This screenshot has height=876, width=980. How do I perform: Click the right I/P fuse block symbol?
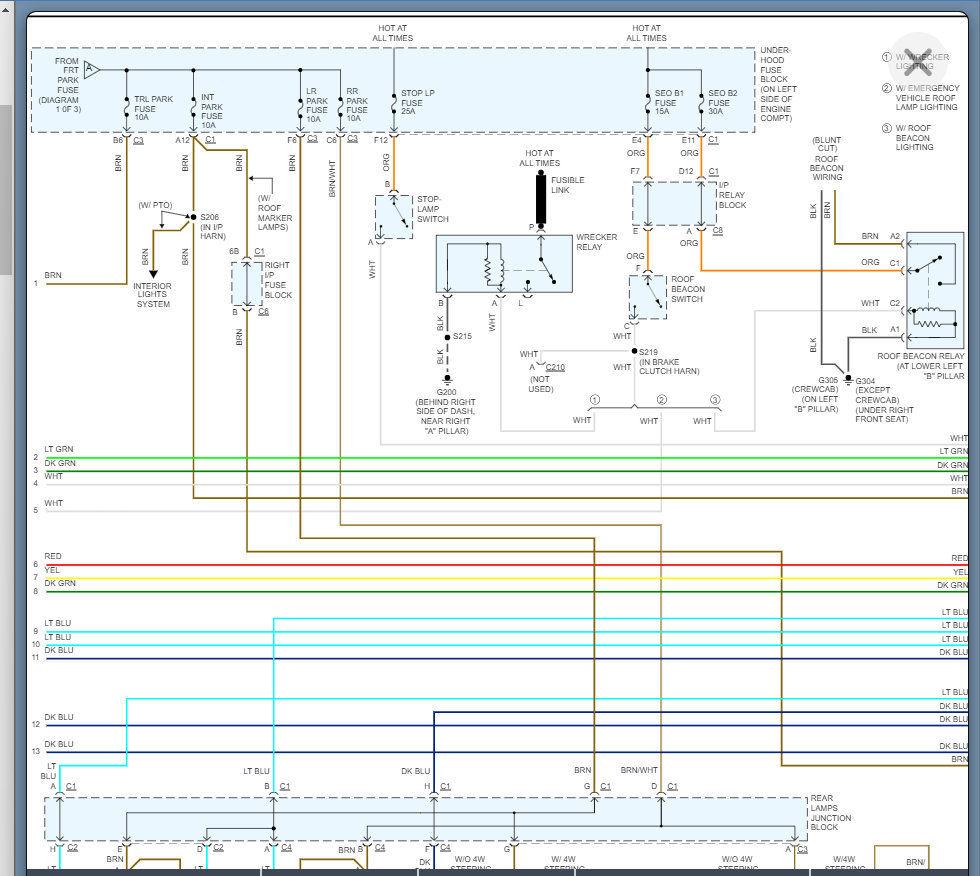[x=246, y=284]
